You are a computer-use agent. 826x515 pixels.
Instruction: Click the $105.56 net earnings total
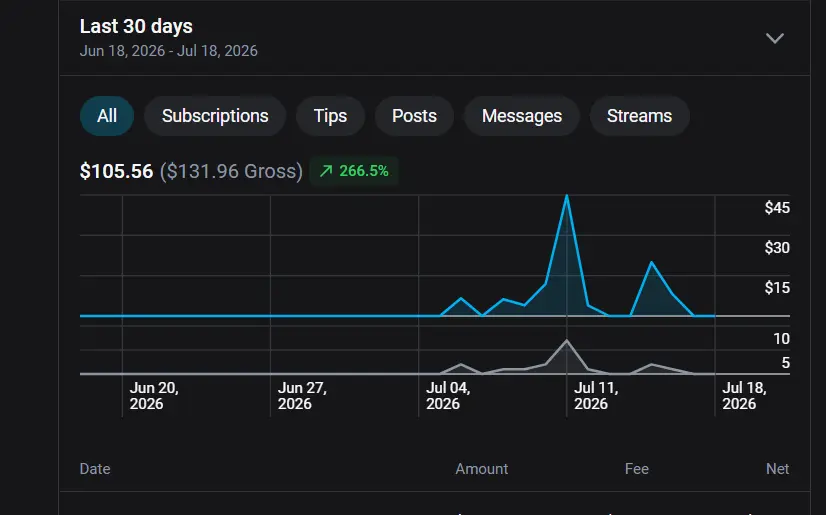[116, 171]
